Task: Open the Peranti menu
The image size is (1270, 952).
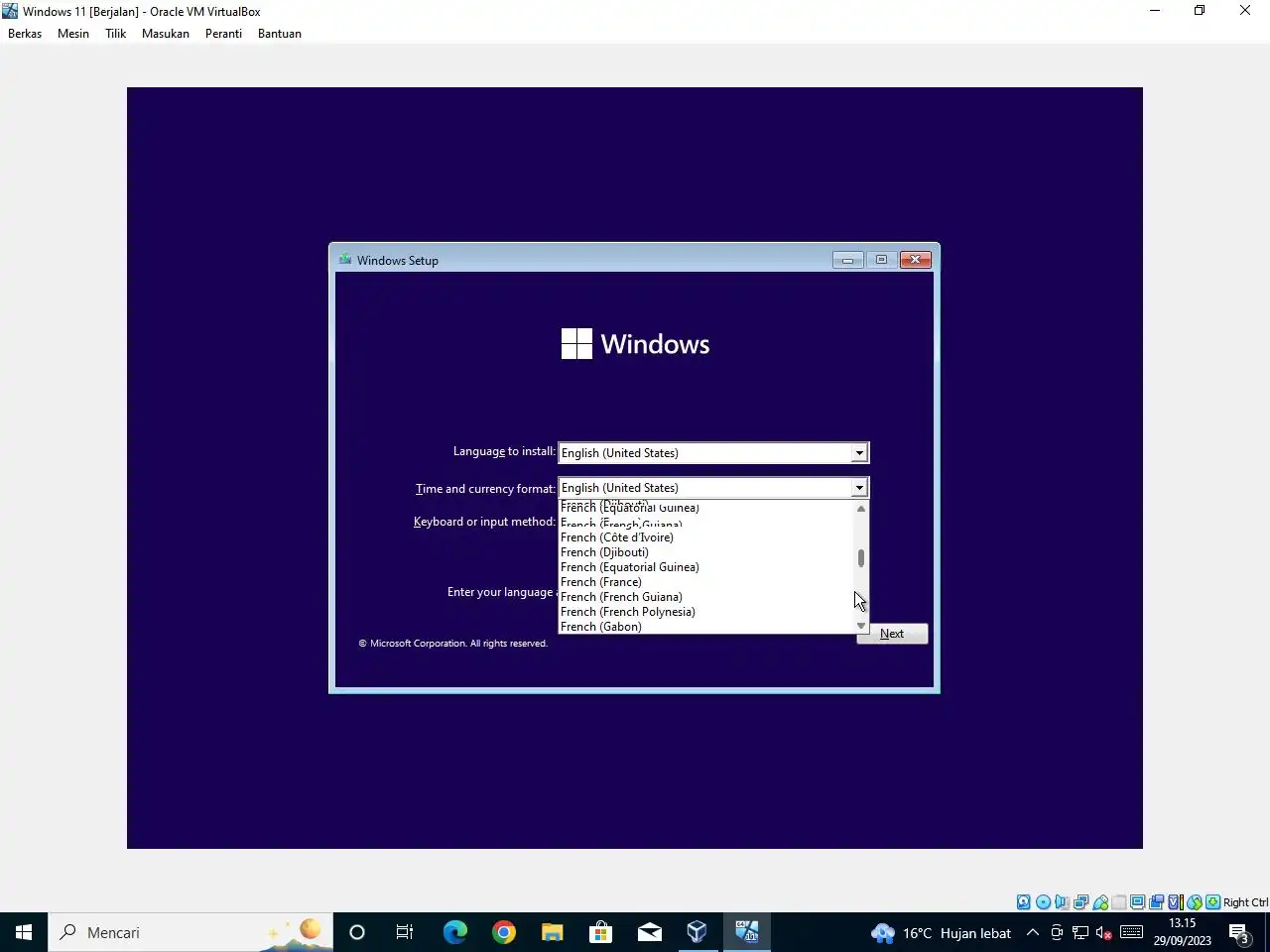Action: coord(223,33)
